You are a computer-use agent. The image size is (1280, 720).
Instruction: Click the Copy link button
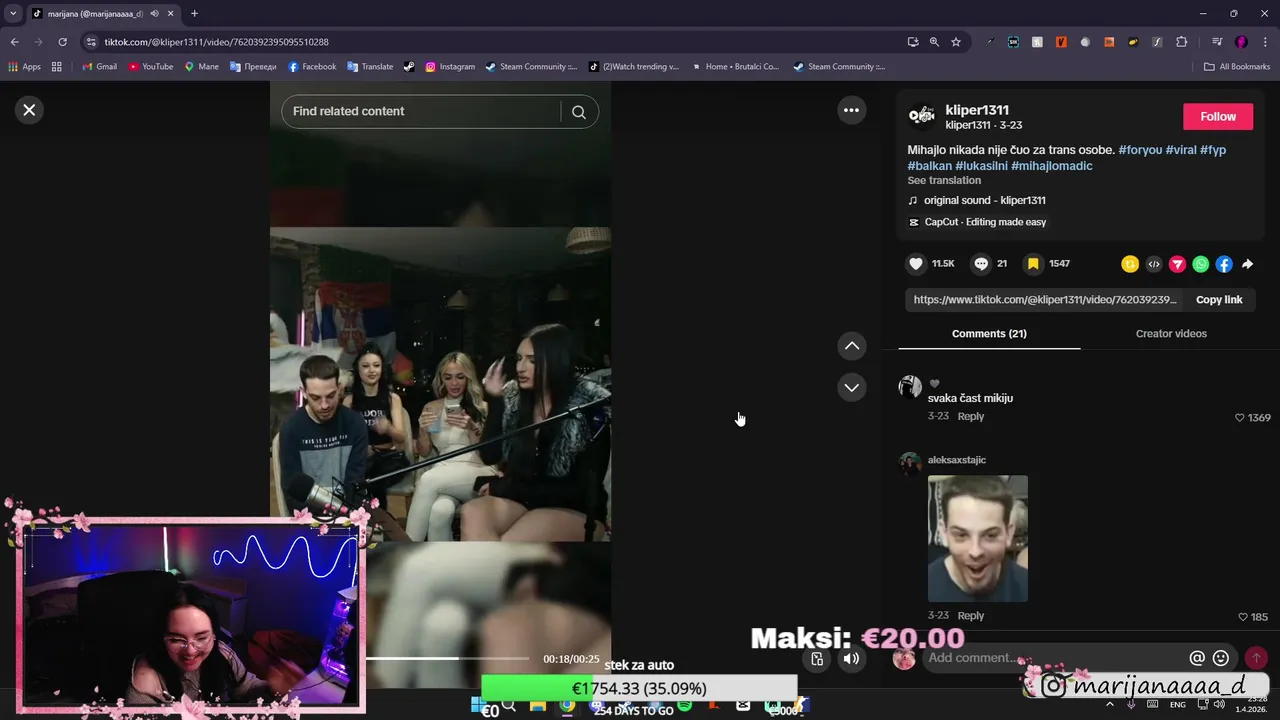coord(1219,300)
